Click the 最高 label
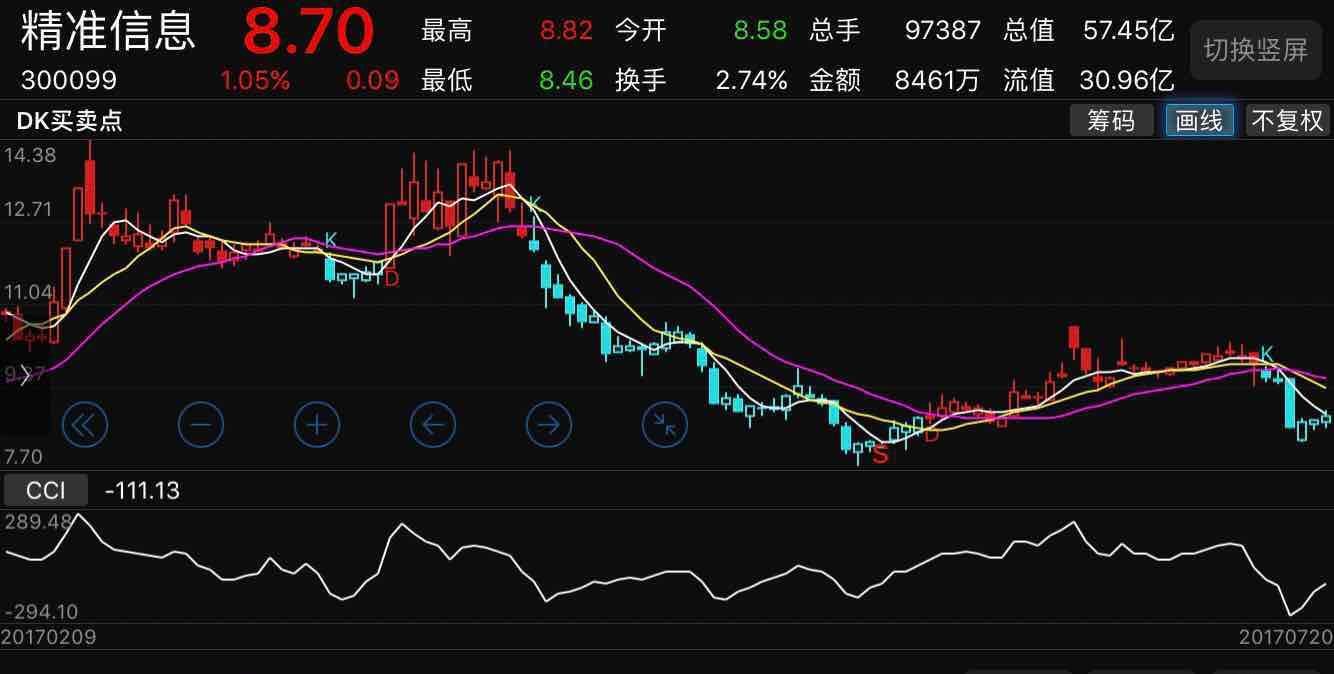This screenshot has height=674, width=1334. [x=447, y=30]
